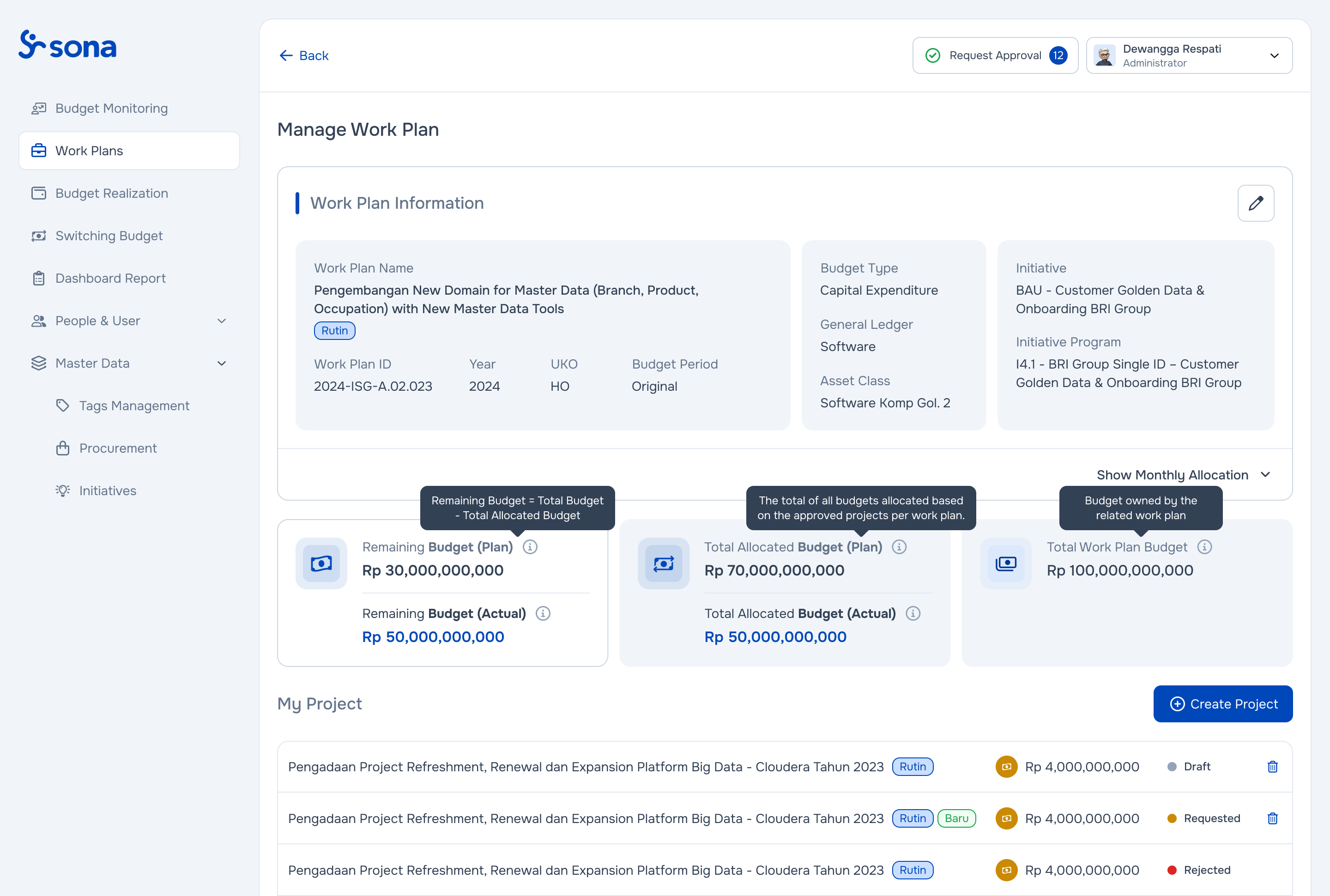
Task: Click the Rp 4,000,000,000 amount on Requested row
Action: tap(1082, 818)
